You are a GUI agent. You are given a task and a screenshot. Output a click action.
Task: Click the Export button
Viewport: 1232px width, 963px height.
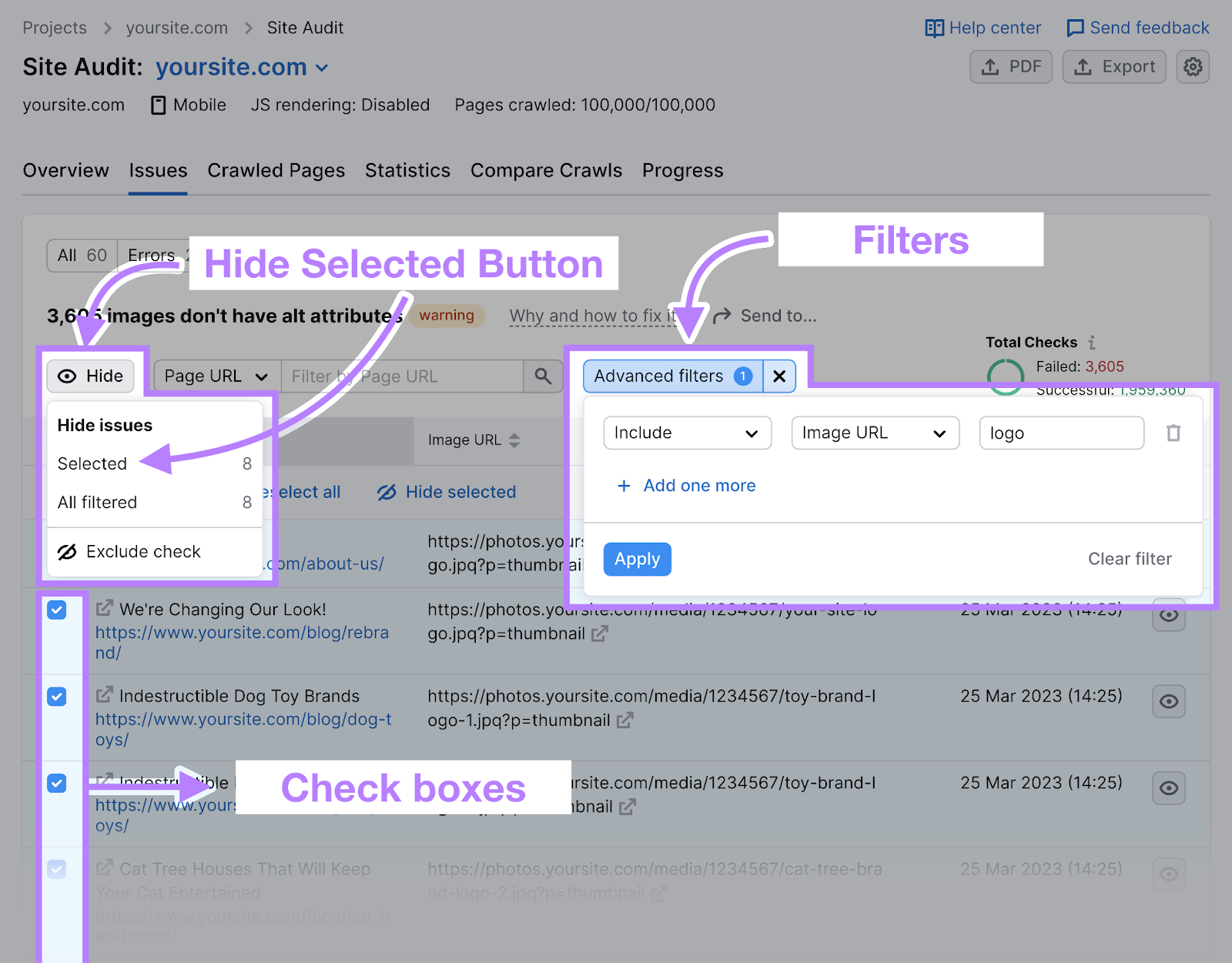click(1114, 67)
